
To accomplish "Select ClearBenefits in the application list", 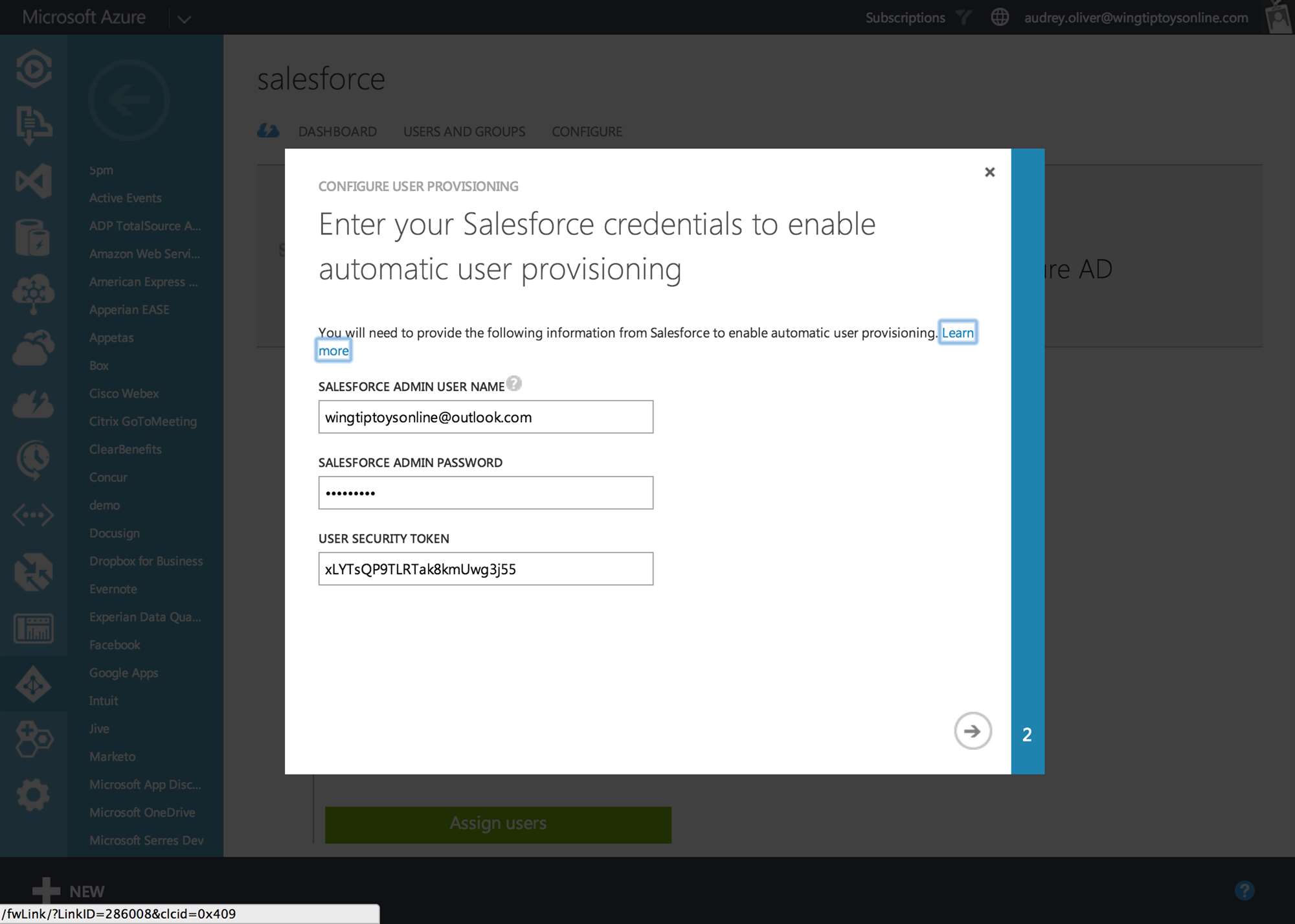I will click(x=126, y=449).
